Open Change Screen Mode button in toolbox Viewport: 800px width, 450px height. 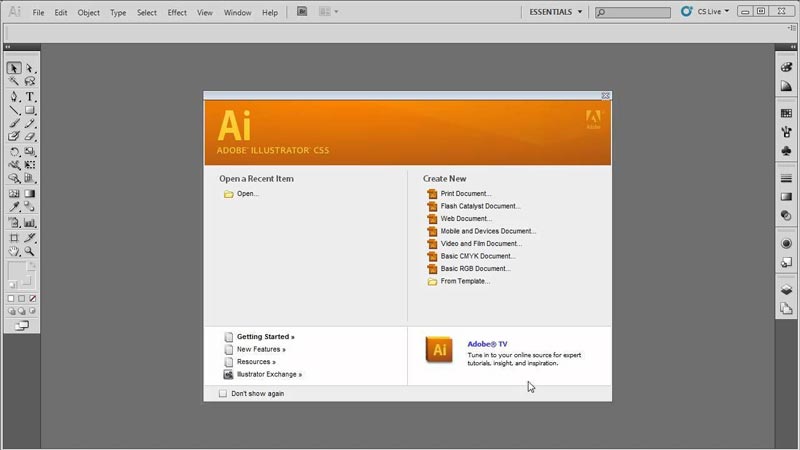tap(21, 326)
